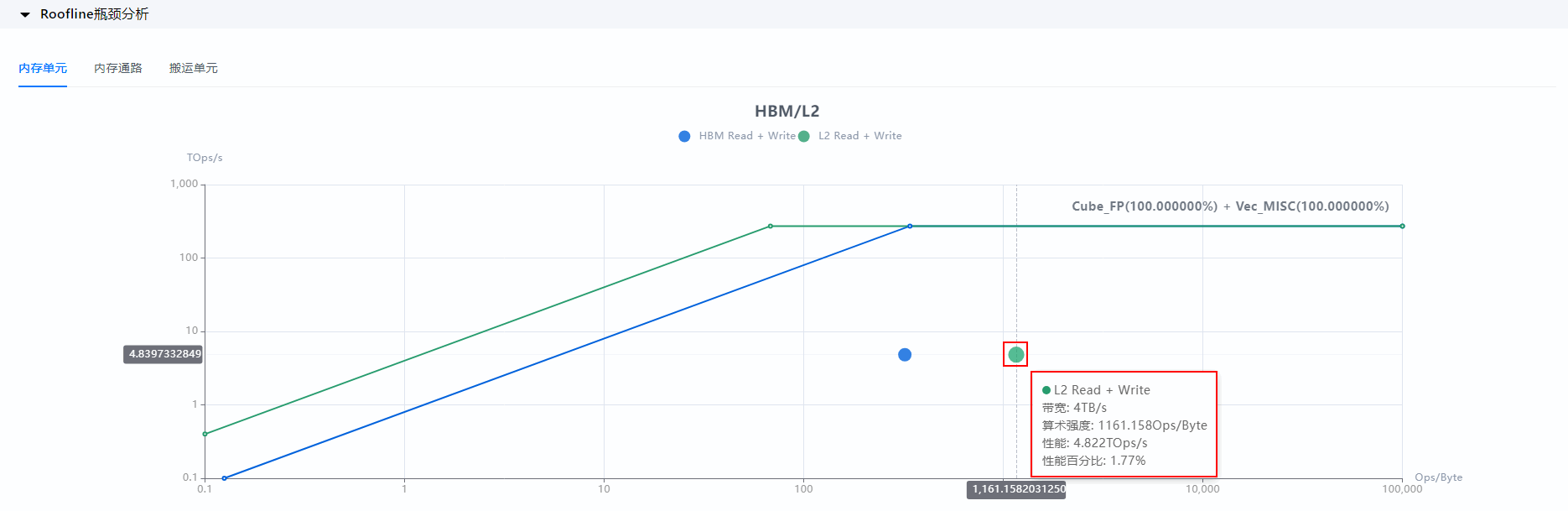Viewport: 1568px width, 511px height.
Task: Click the 算术强度: 1161.158Ops/Byte tooltip line
Action: [x=1124, y=425]
